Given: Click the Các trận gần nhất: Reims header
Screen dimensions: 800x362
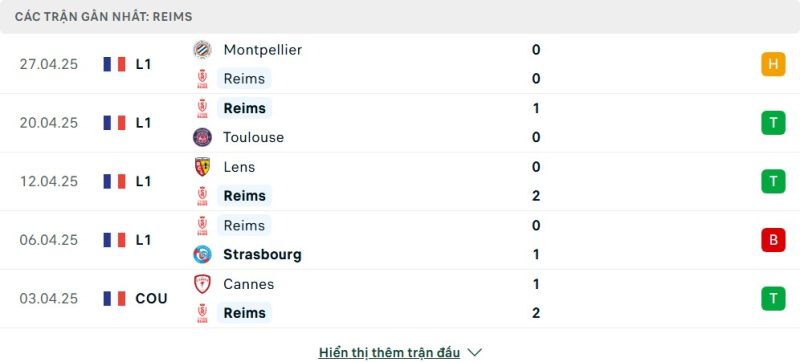Looking at the screenshot, I should pyautogui.click(x=104, y=17).
